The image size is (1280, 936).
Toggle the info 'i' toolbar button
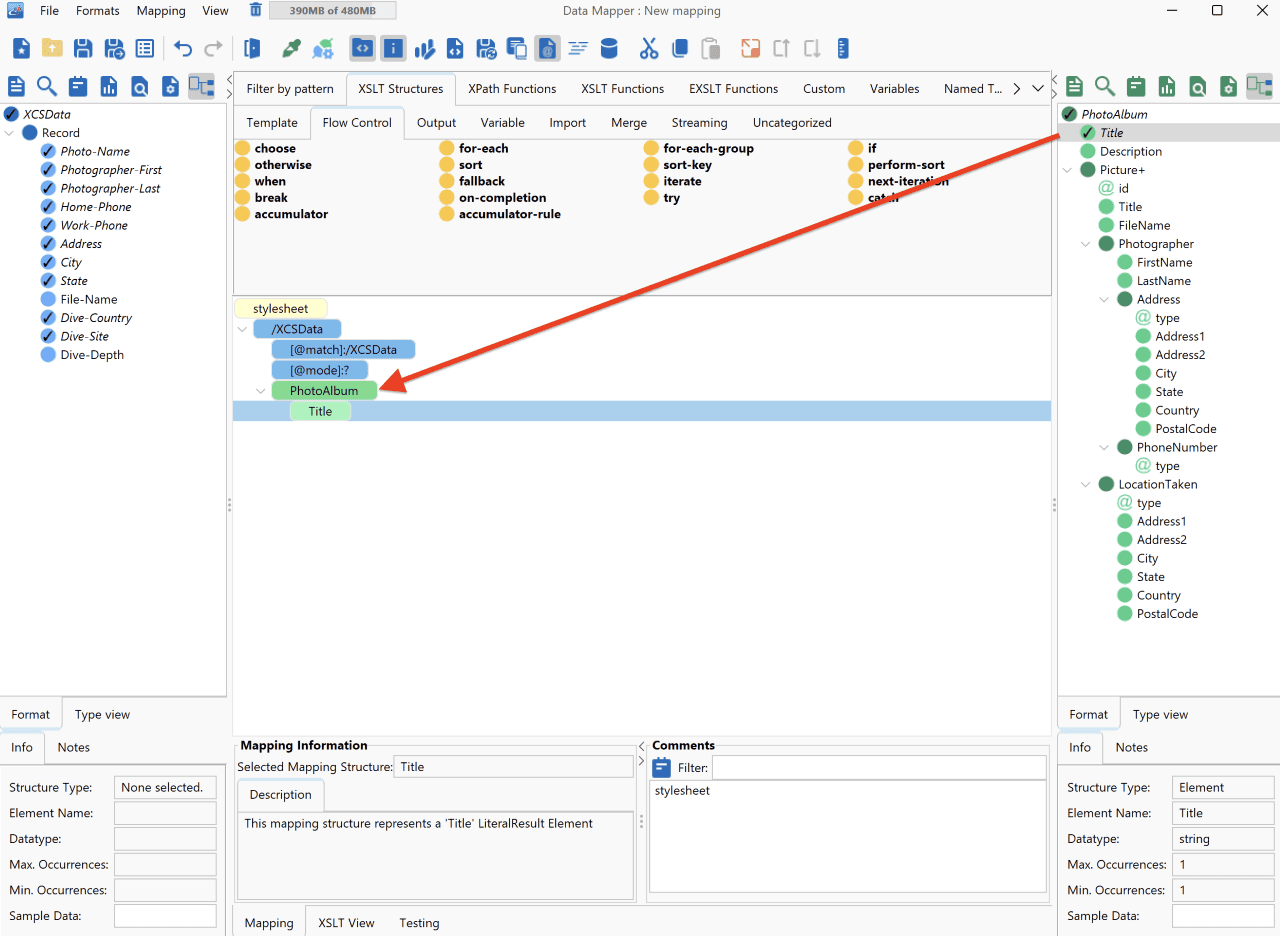point(393,48)
